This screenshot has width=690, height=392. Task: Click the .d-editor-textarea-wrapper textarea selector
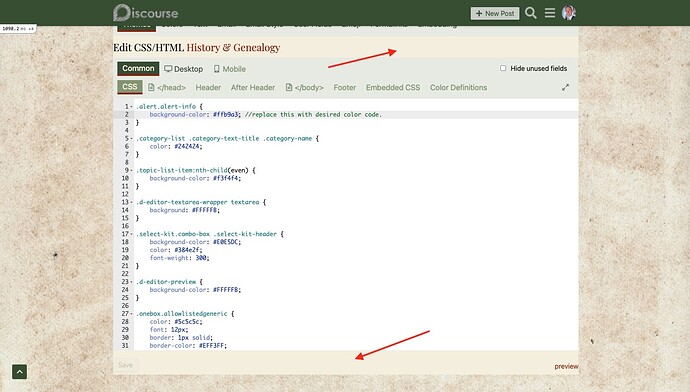(198, 202)
